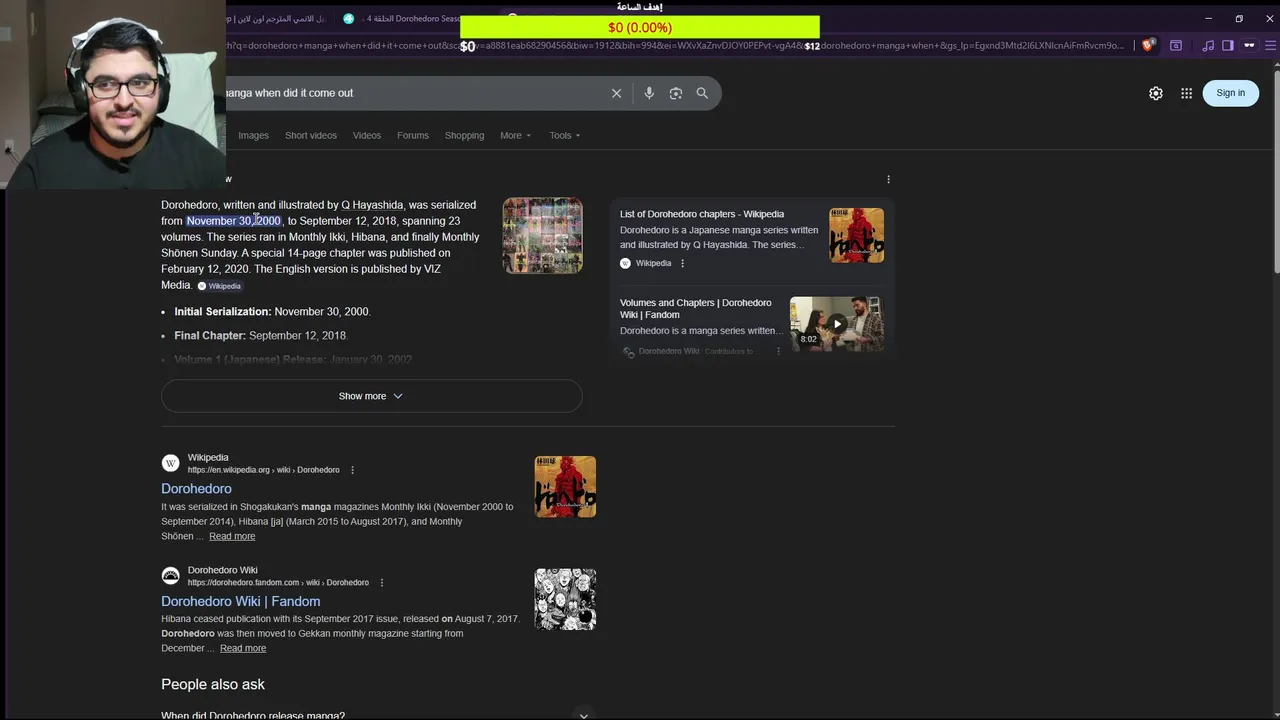The width and height of the screenshot is (1280, 720).
Task: Click the 'Final Chapter: September 12, 2018' bullet
Action: tap(261, 336)
